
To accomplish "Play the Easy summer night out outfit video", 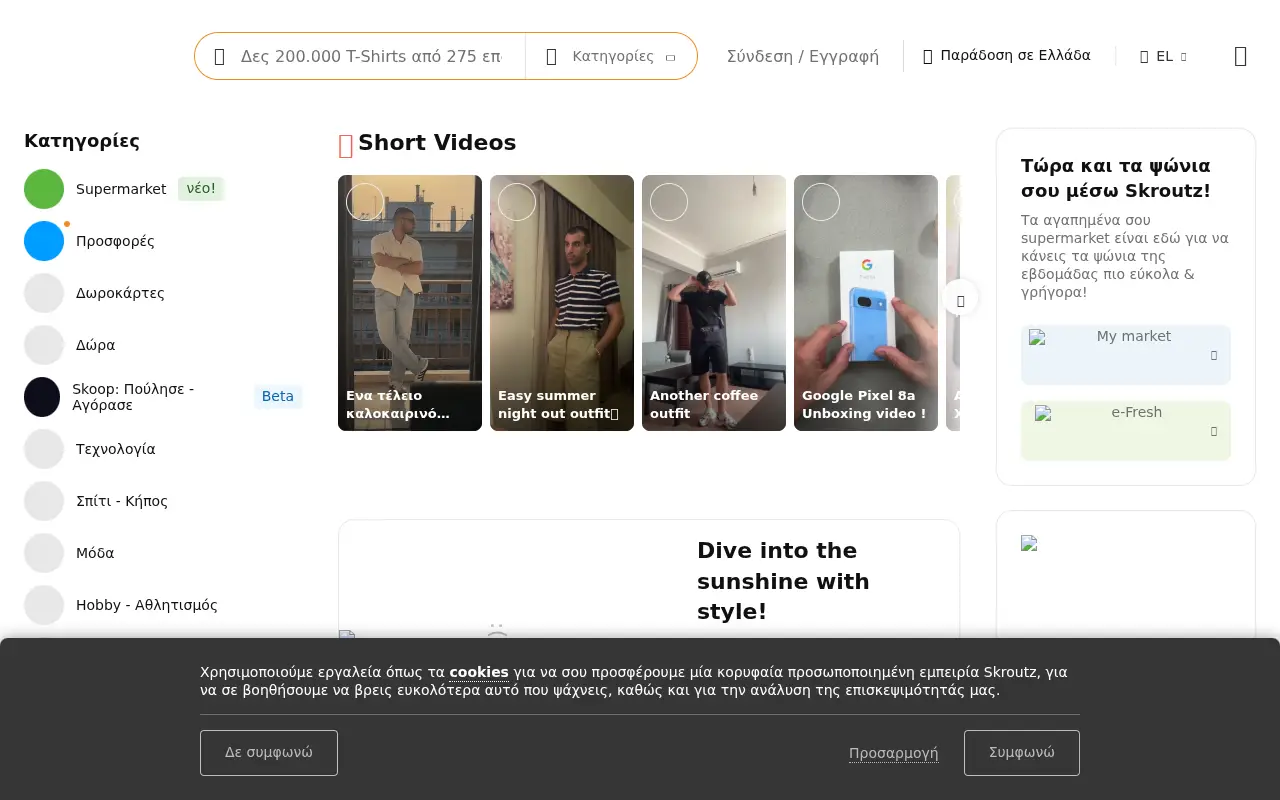I will tap(562, 303).
